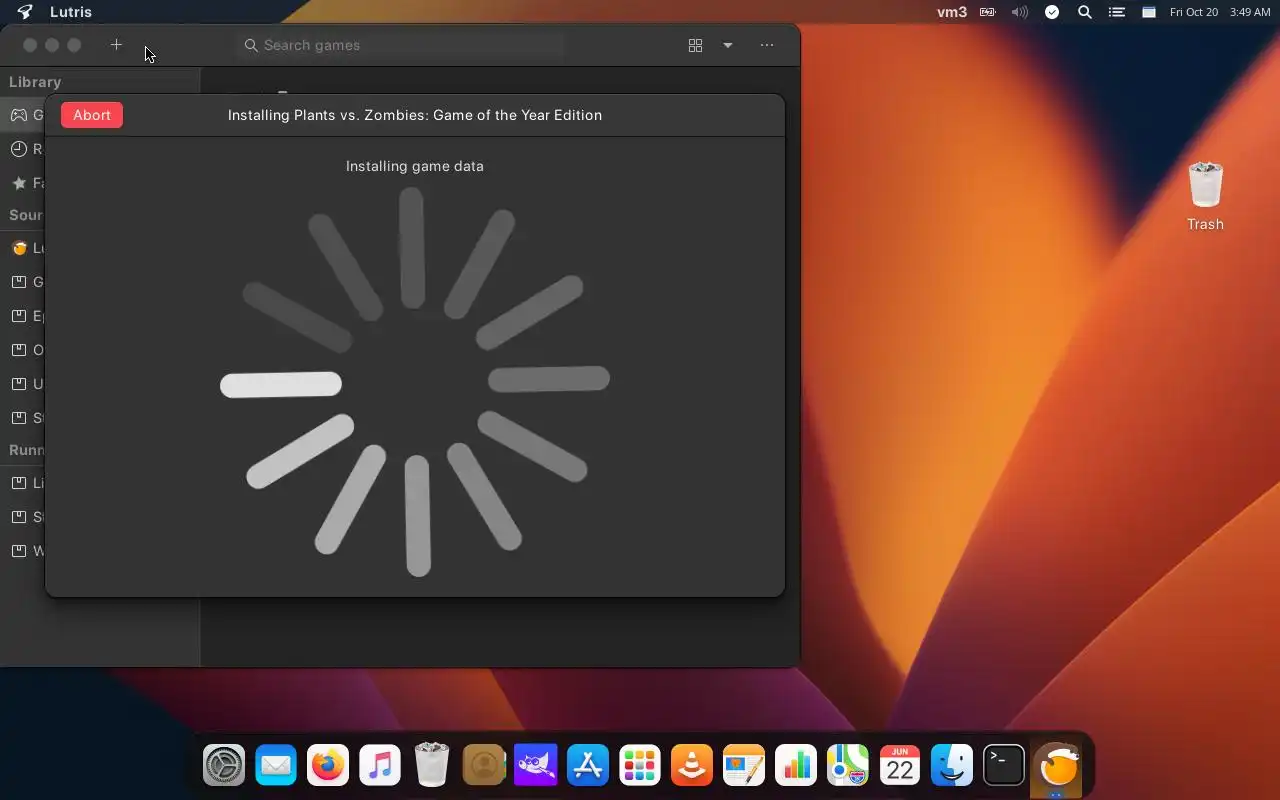The width and height of the screenshot is (1280, 800).
Task: Click the Lutris icon in the dock
Action: click(x=1057, y=767)
